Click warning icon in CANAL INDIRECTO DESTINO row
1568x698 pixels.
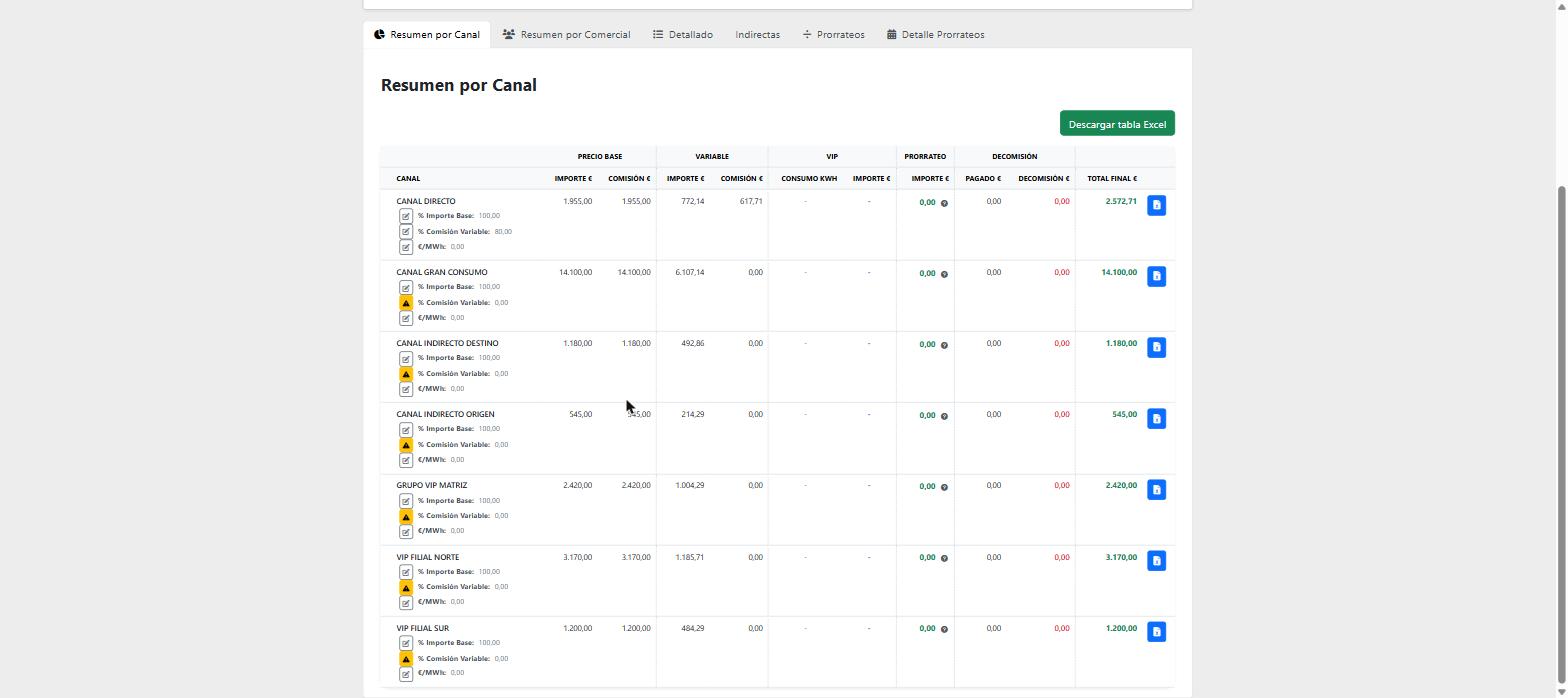tap(406, 374)
